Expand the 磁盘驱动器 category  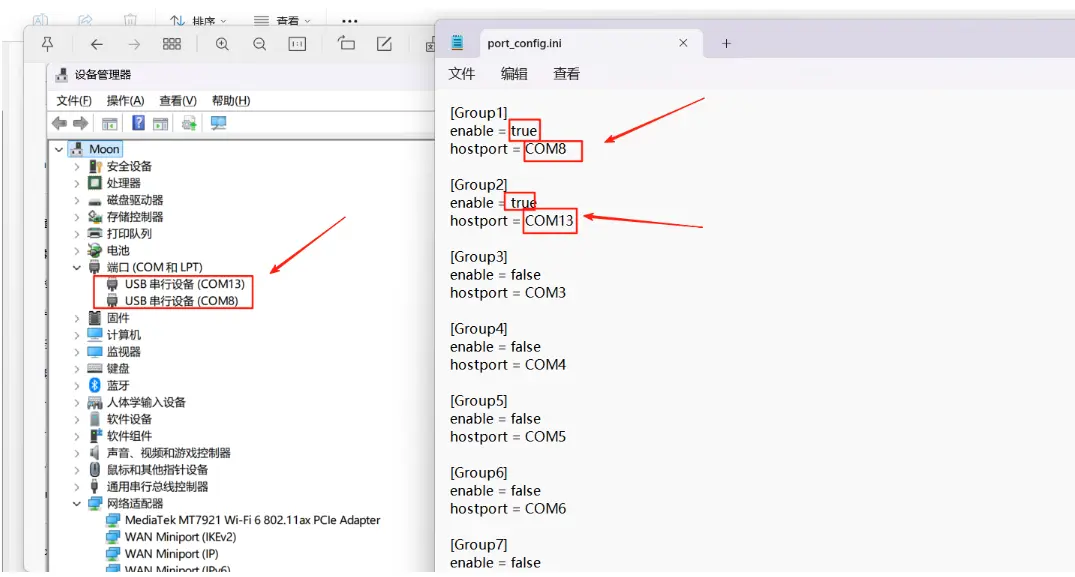point(77,200)
